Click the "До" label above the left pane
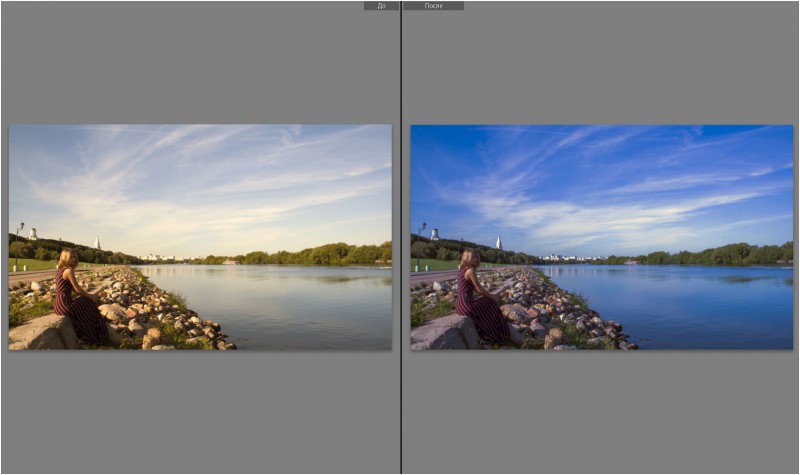Viewport: 800px width, 475px height. point(381,6)
